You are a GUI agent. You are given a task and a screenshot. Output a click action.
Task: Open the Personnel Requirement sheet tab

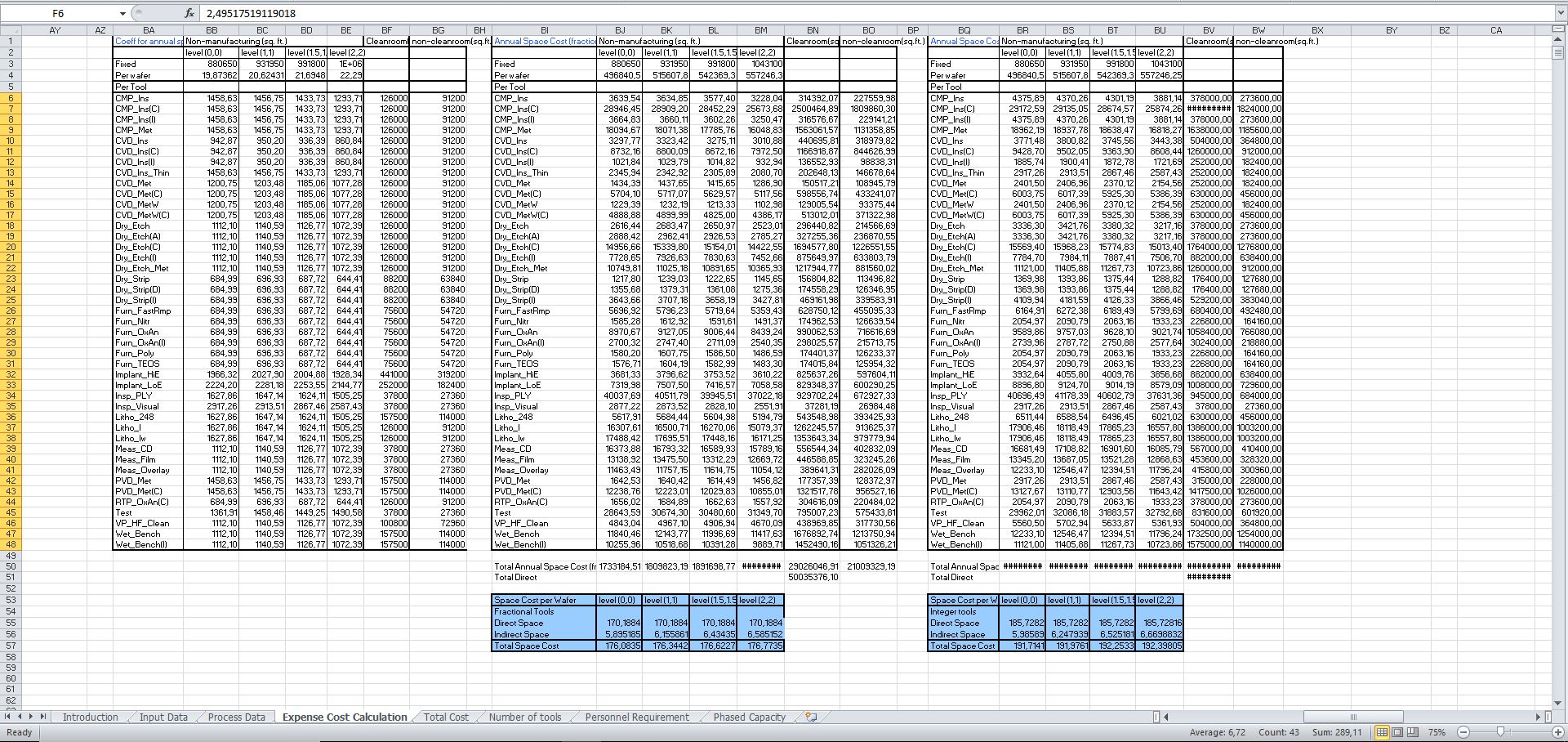637,717
